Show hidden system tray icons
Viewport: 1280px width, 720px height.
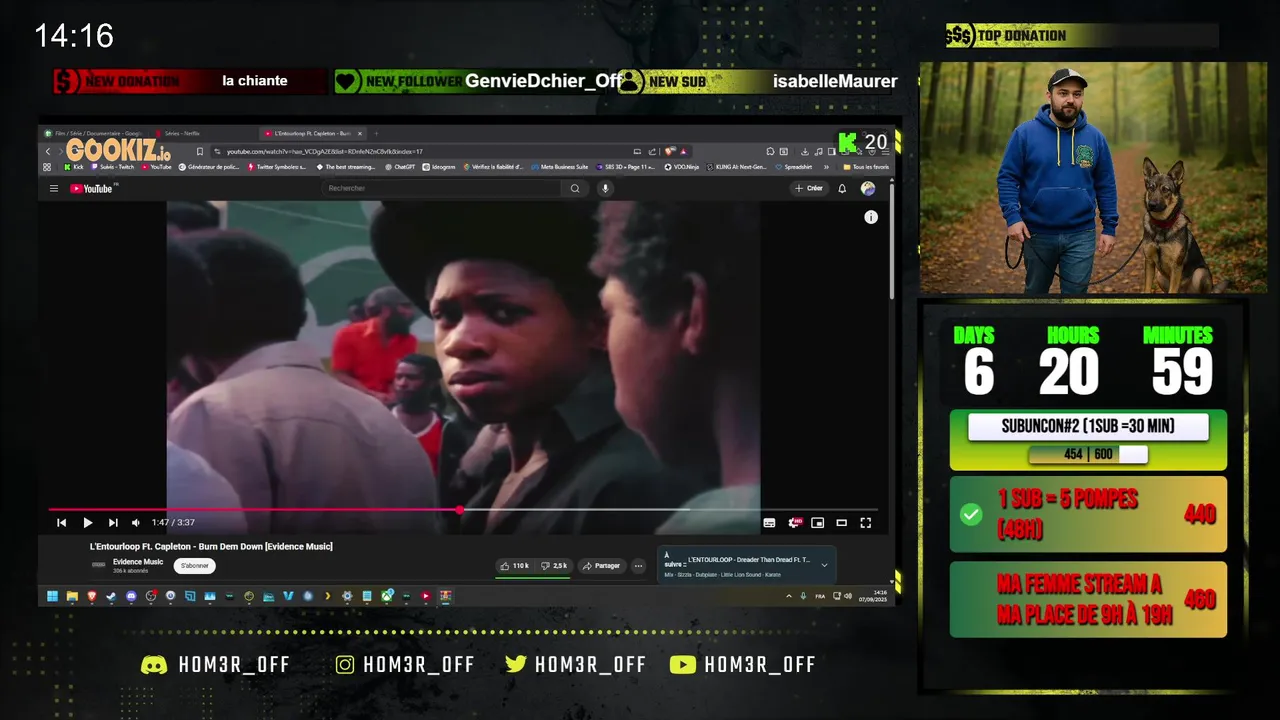(x=788, y=596)
